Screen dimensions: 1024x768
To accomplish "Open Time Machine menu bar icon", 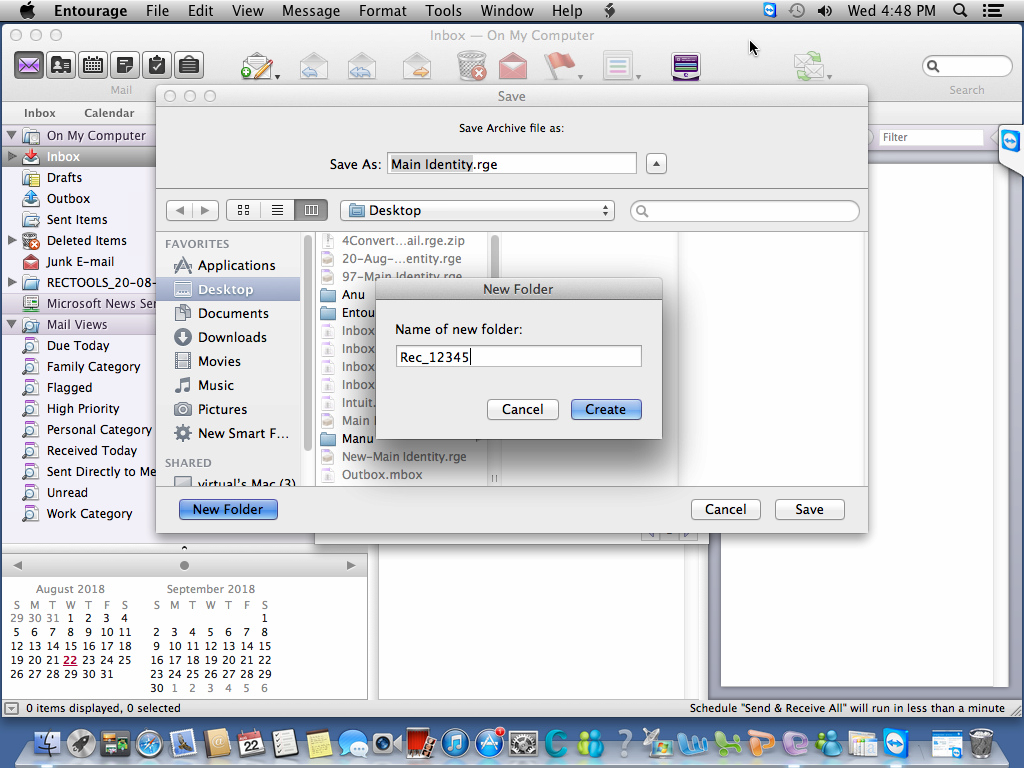I will click(x=797, y=10).
